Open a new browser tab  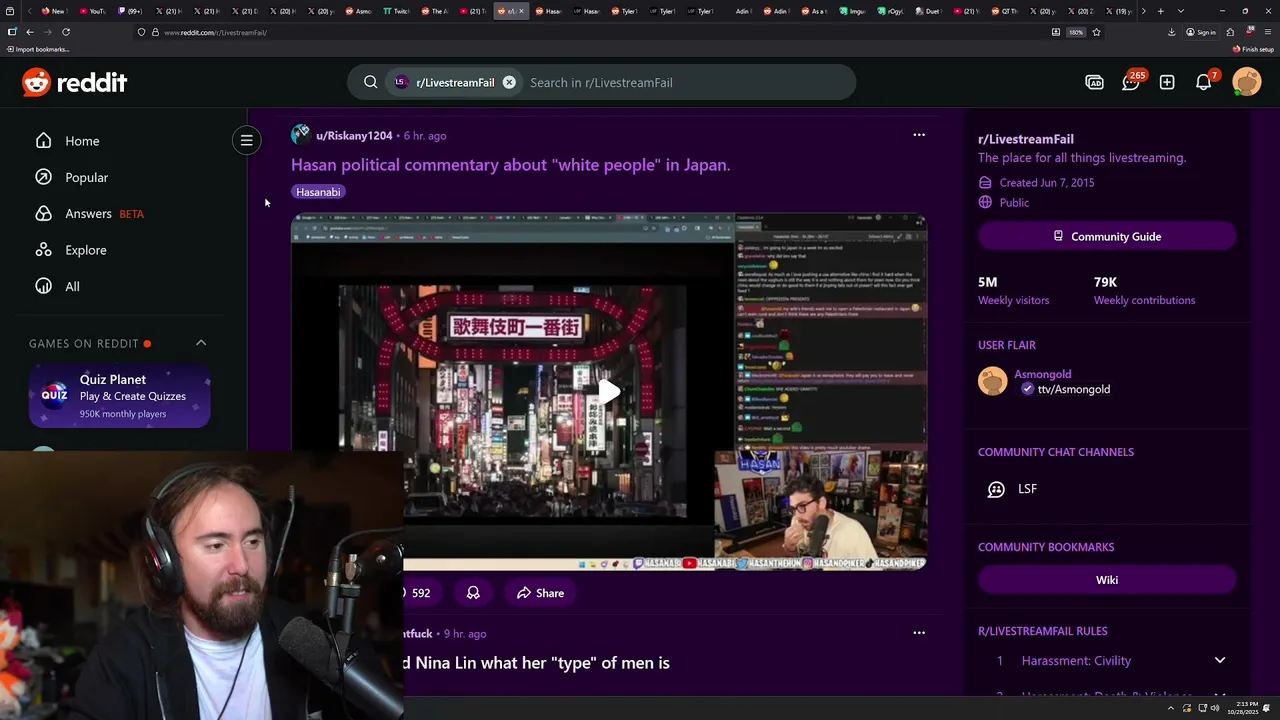pyautogui.click(x=1160, y=11)
